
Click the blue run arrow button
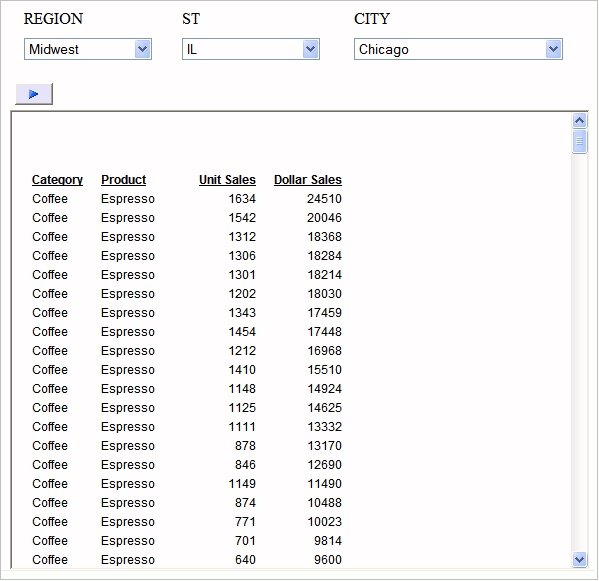click(x=34, y=94)
